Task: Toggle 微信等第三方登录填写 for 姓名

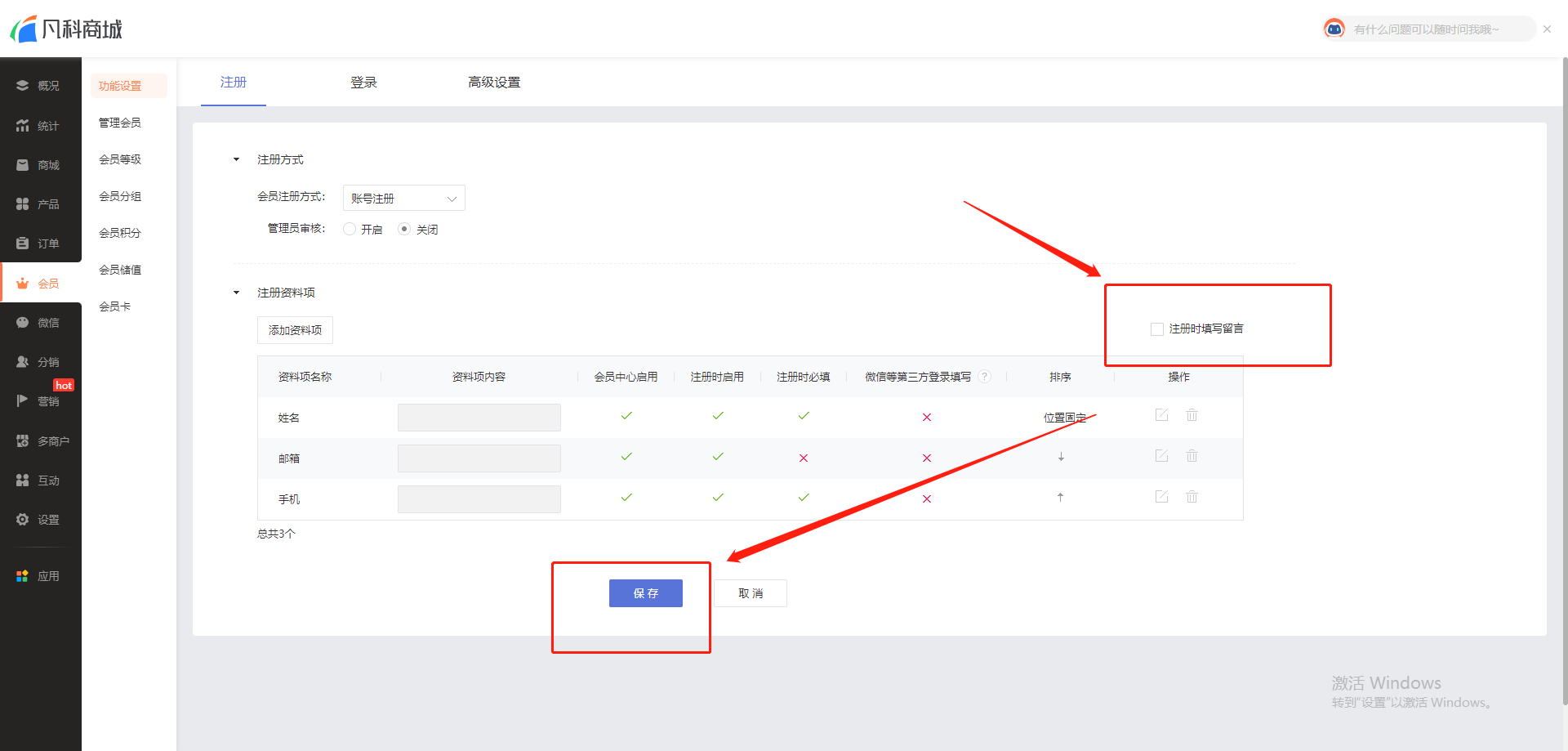Action: pos(927,418)
